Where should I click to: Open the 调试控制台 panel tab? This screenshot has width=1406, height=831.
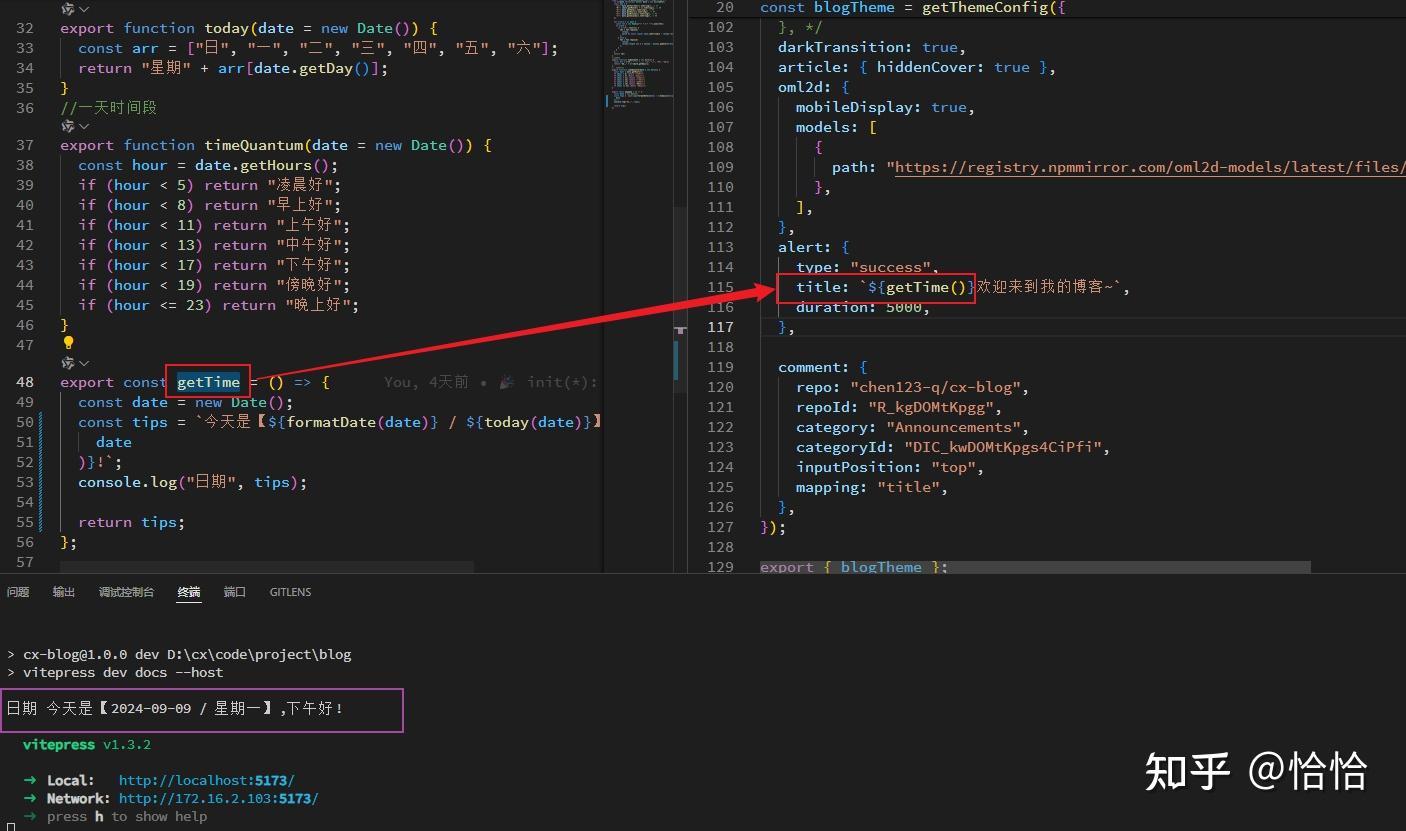(x=126, y=592)
